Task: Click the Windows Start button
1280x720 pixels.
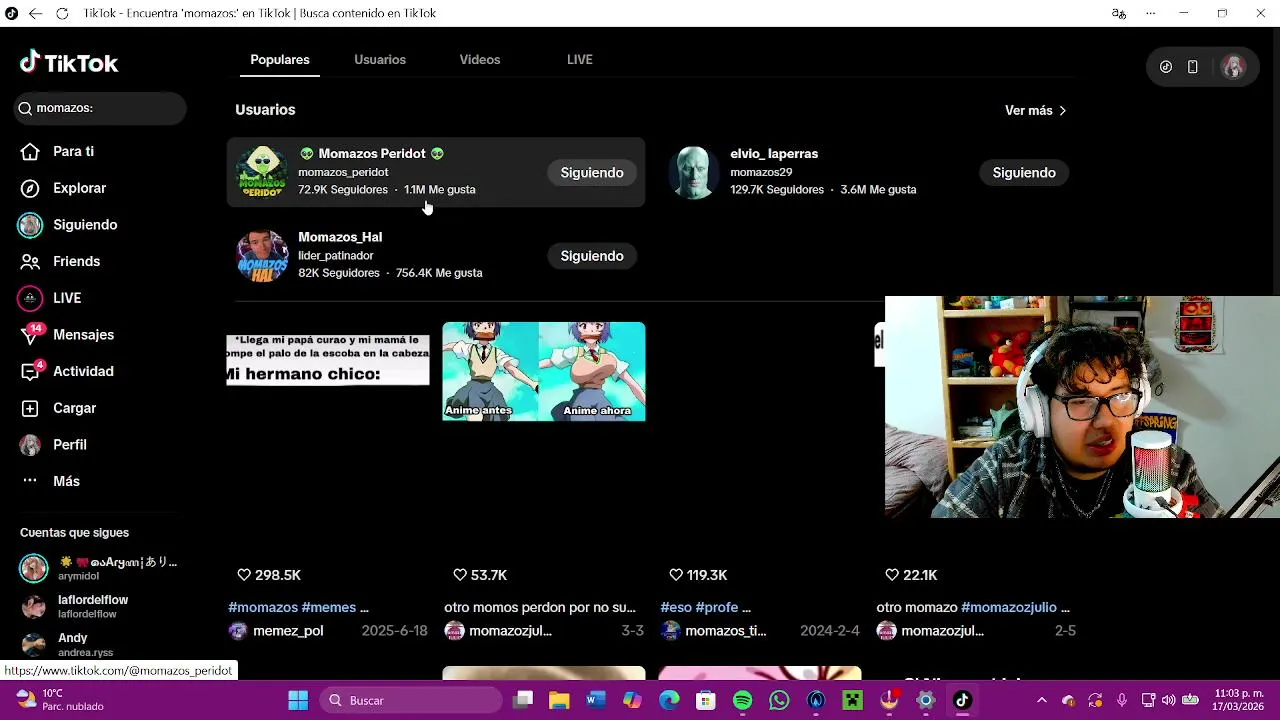Action: (298, 700)
